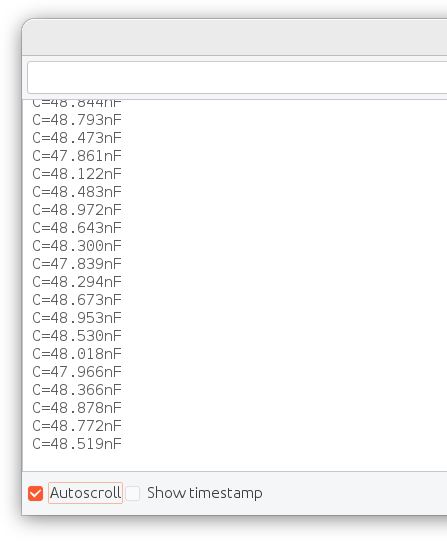Select the C=48.473nF output line

[77, 138]
